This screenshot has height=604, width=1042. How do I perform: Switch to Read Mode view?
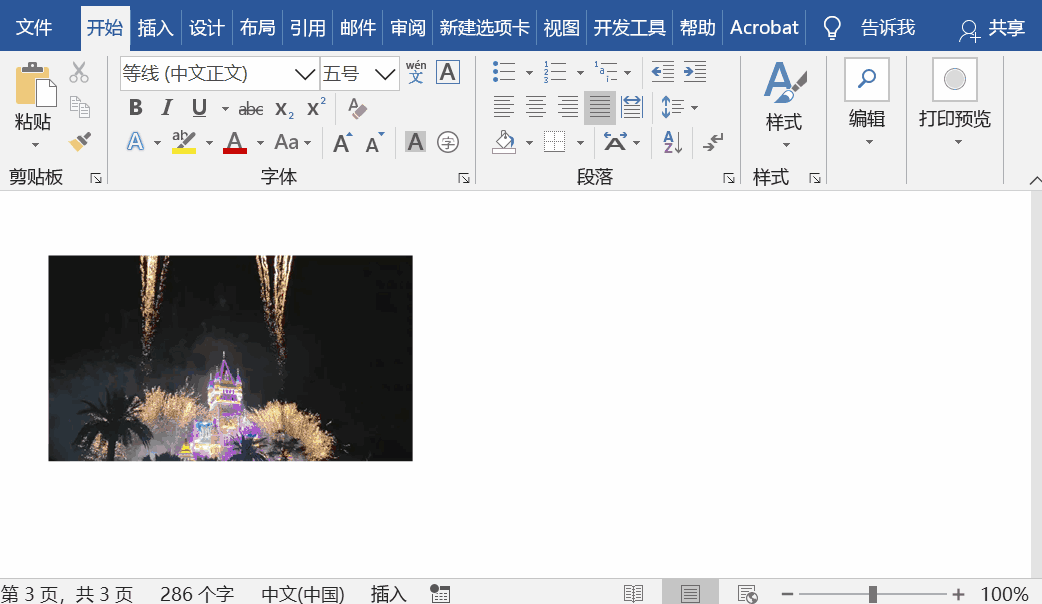[x=633, y=593]
